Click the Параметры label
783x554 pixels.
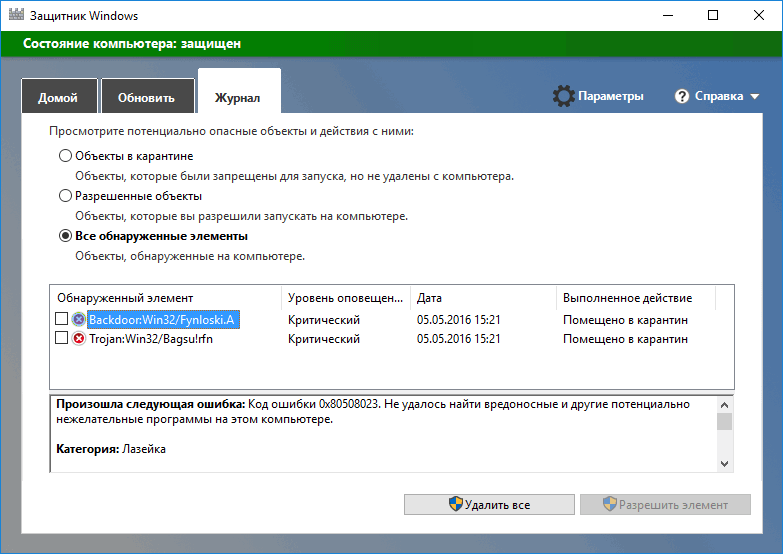(x=611, y=96)
